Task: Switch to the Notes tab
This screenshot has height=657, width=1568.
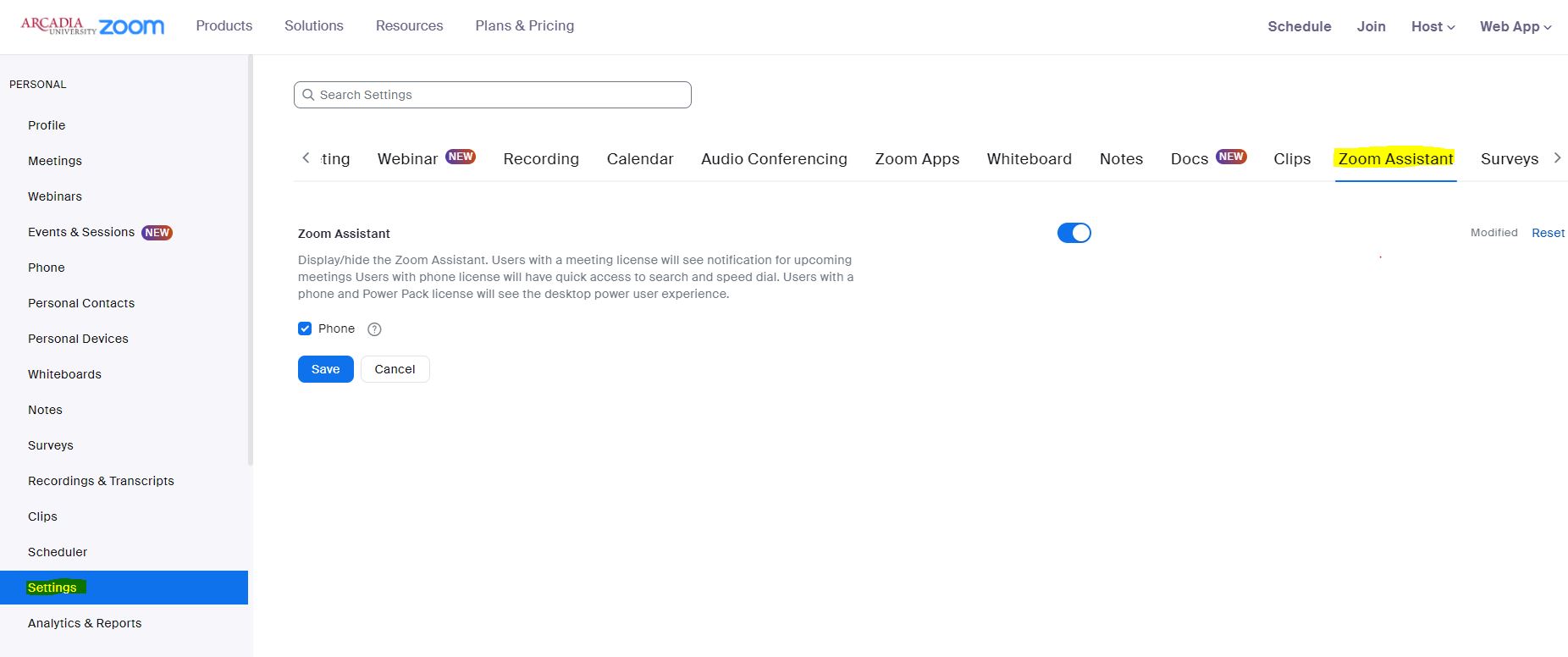Action: [x=1121, y=158]
